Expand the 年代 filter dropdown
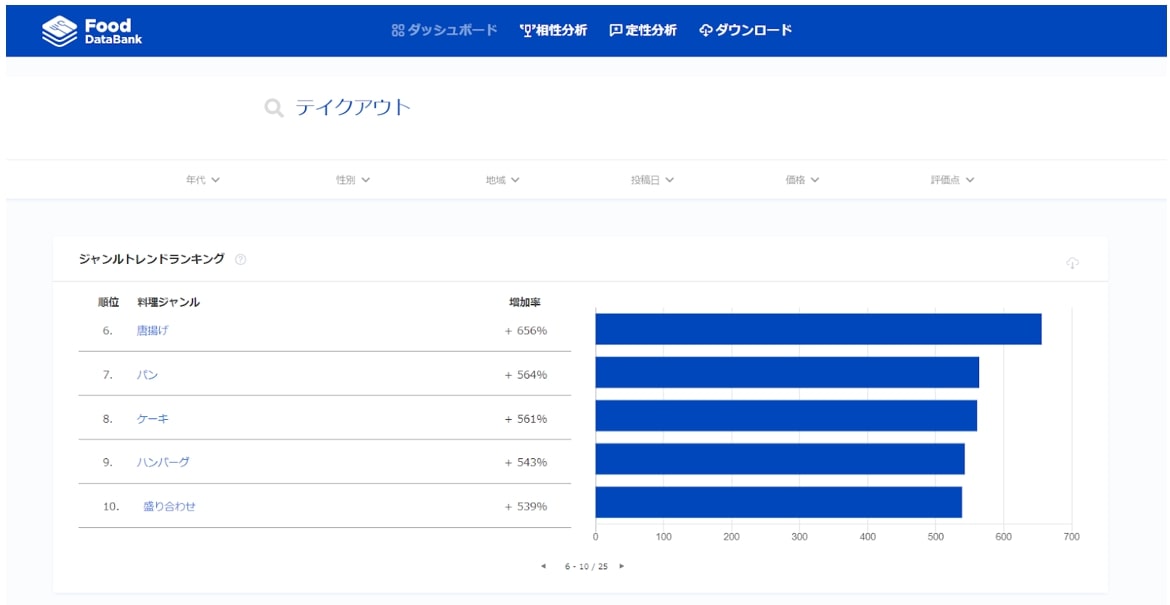Viewport: 1170px width, 605px height. [x=202, y=180]
